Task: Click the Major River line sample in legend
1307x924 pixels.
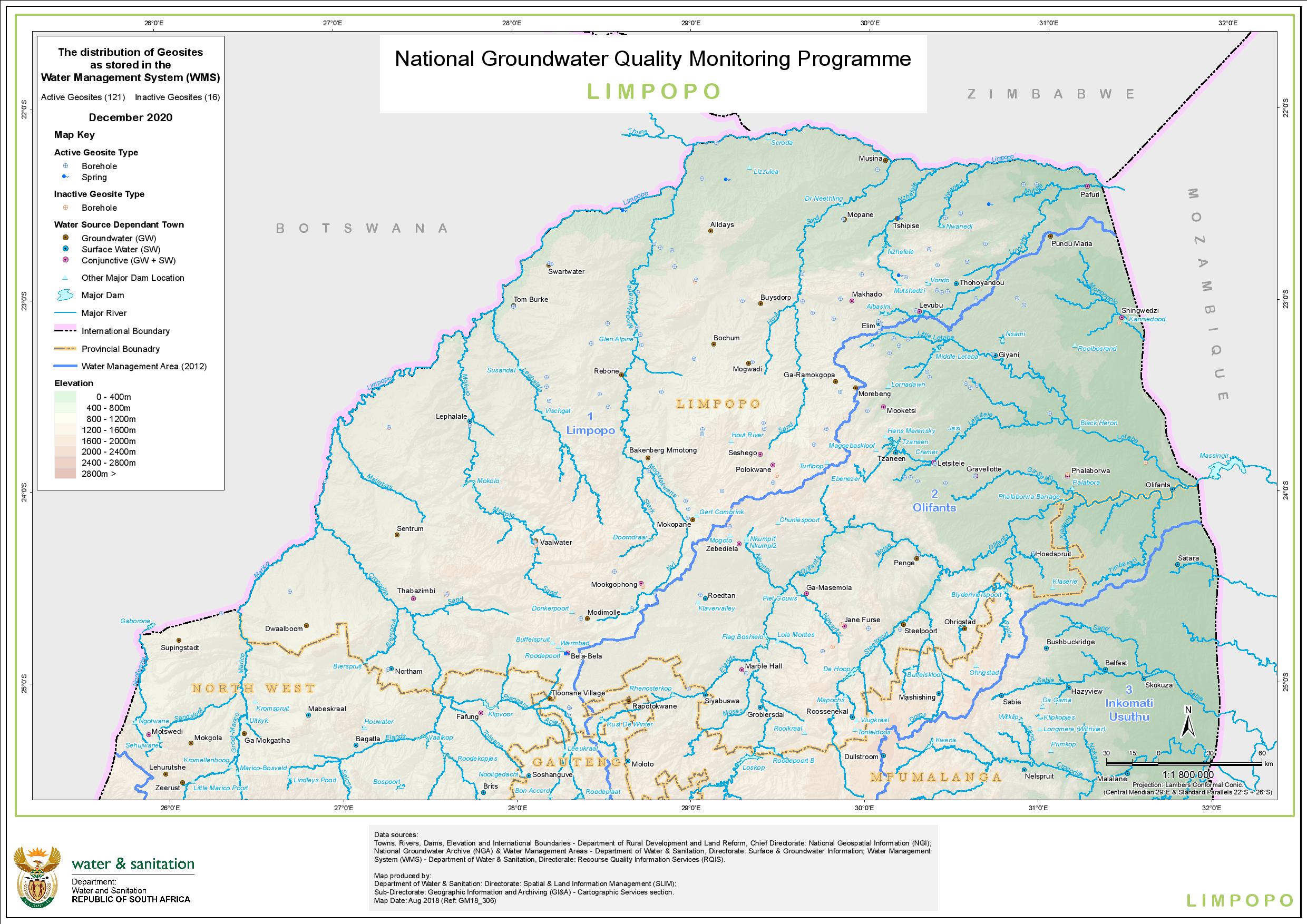Action: (65, 313)
